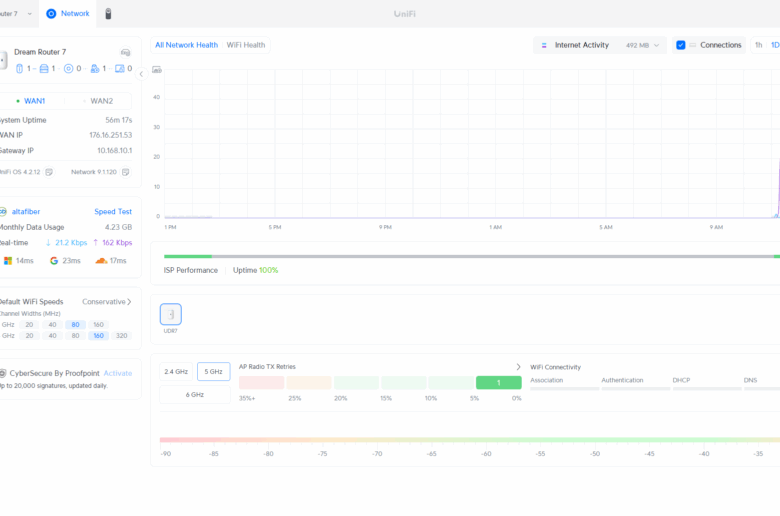Switch to WiFi Health tab
Viewport: 780px width, 516px height.
tap(246, 45)
